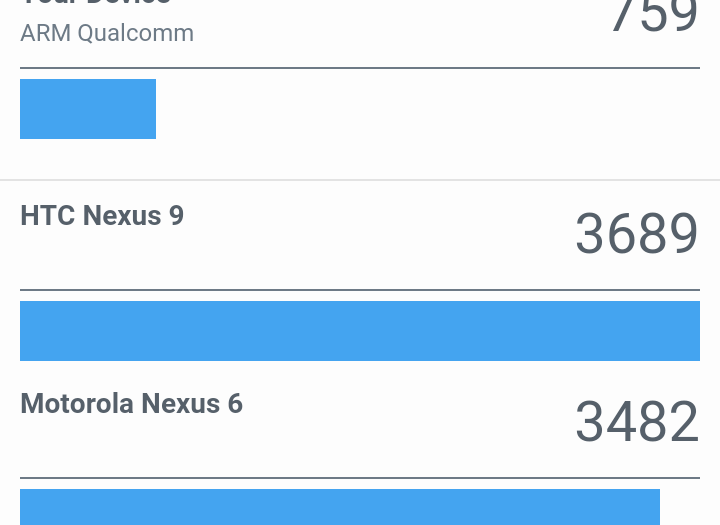Select the 759 score for your device
Screen dimensions: 720x525
[653, 16]
